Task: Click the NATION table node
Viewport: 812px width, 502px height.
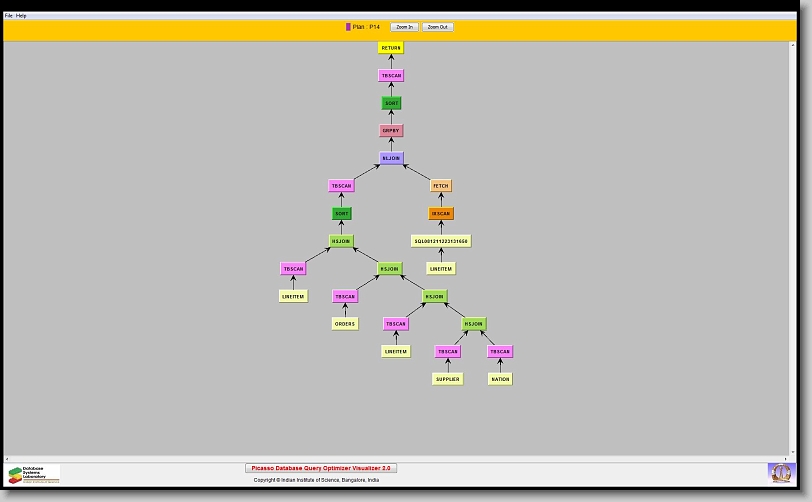Action: pos(500,379)
